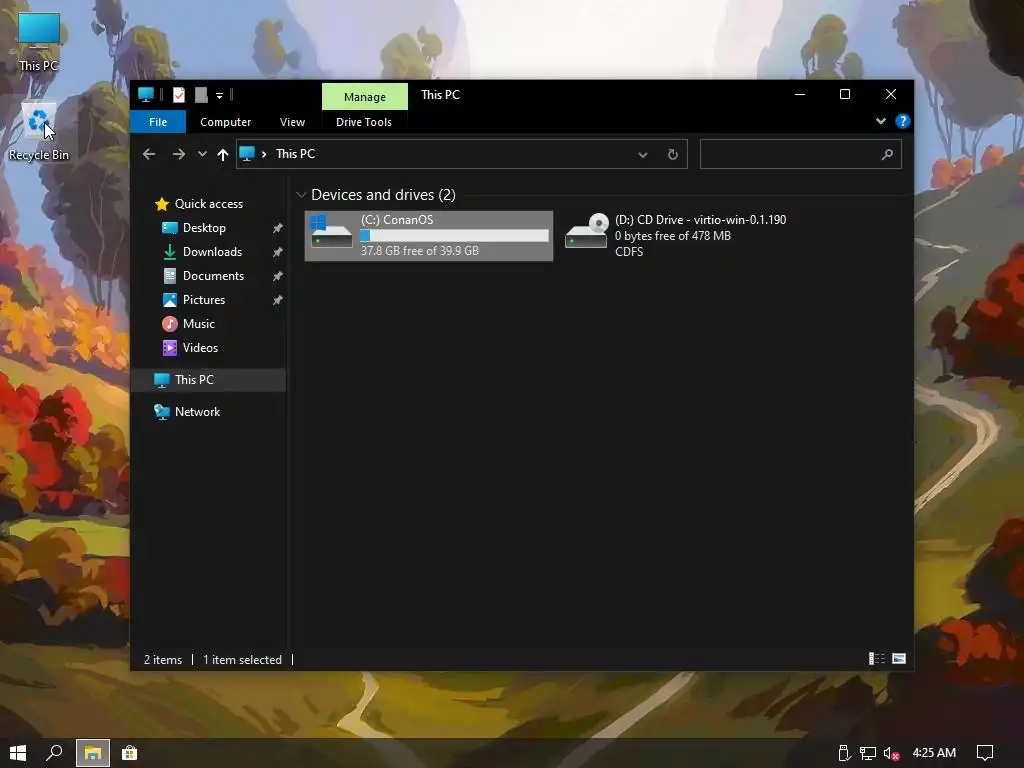This screenshot has width=1024, height=768.
Task: Open the Customize Quick Access Toolbar dropdown
Action: pyautogui.click(x=219, y=96)
